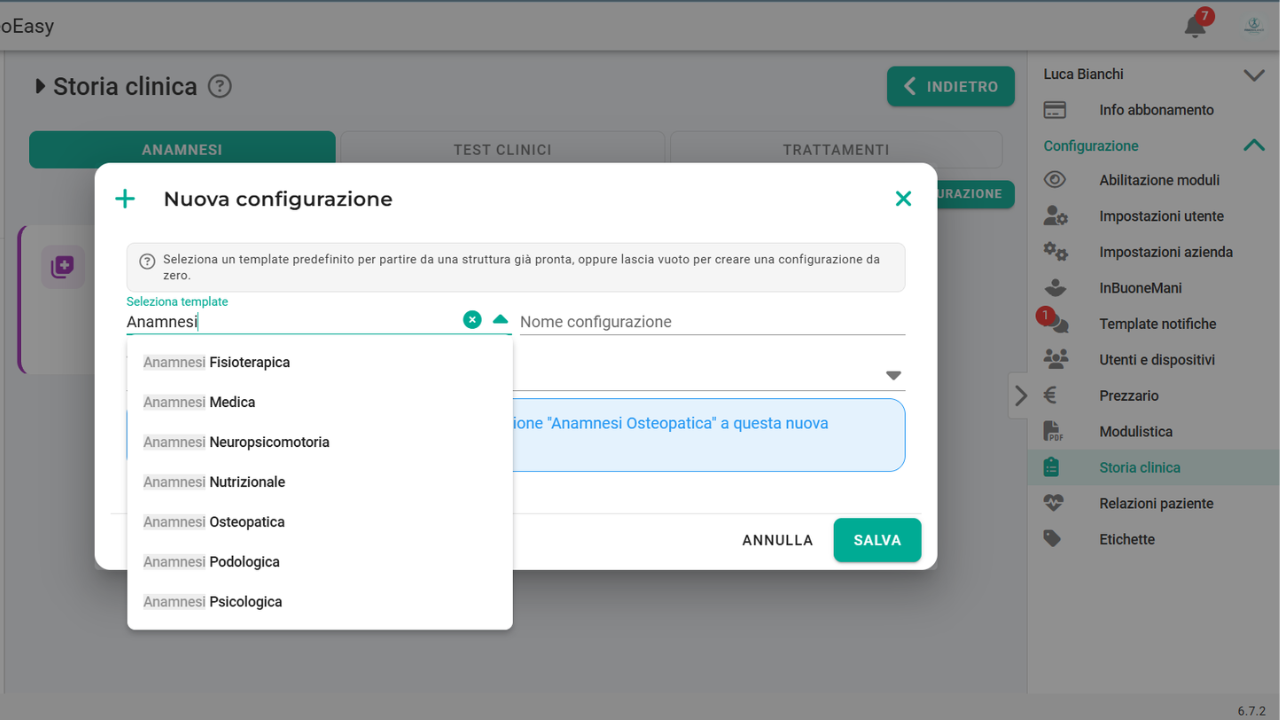This screenshot has height=720, width=1280.
Task: Click the user avatar icon in header
Action: pyautogui.click(x=1254, y=26)
